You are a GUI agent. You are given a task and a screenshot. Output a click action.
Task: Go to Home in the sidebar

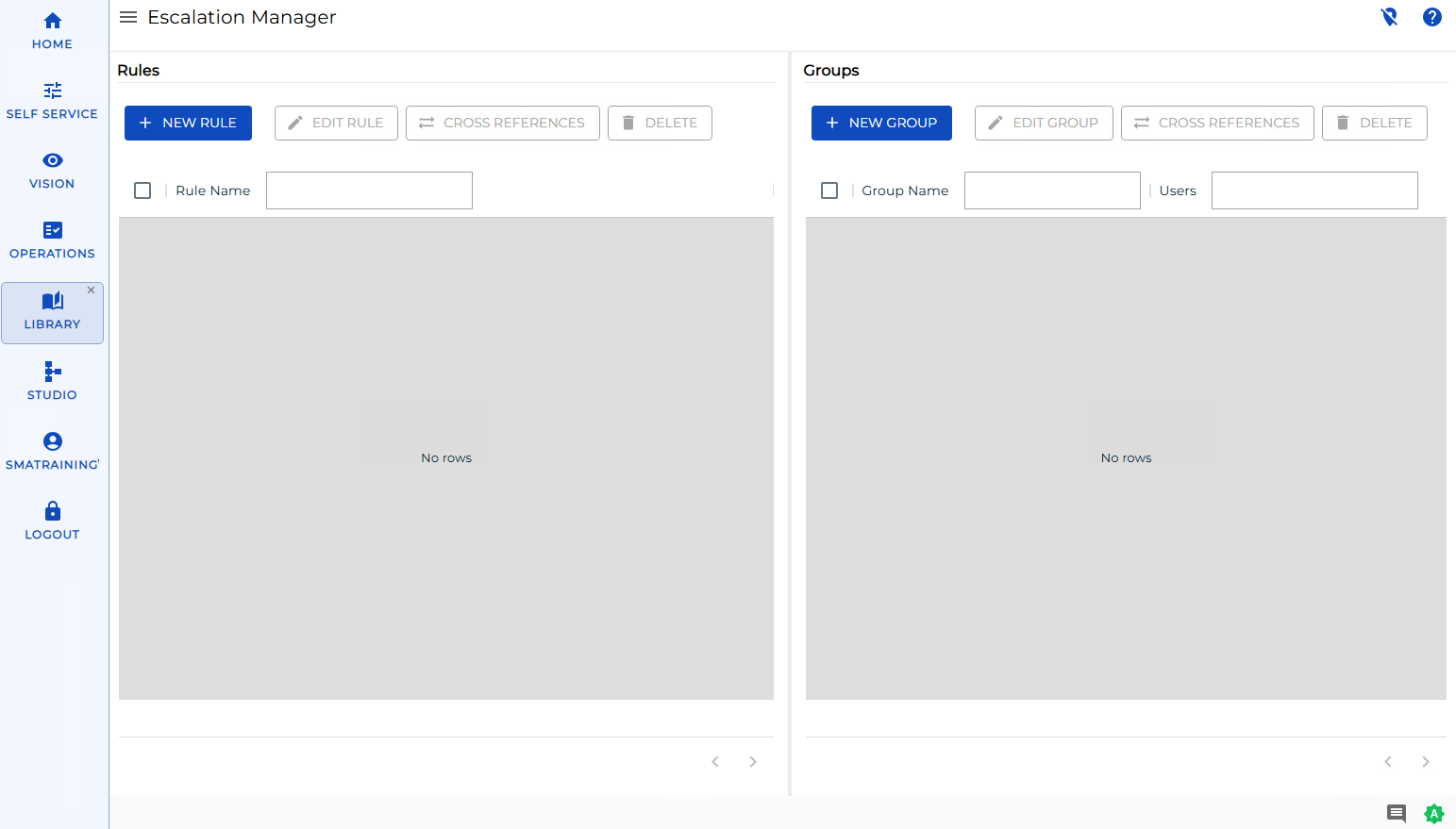[52, 31]
